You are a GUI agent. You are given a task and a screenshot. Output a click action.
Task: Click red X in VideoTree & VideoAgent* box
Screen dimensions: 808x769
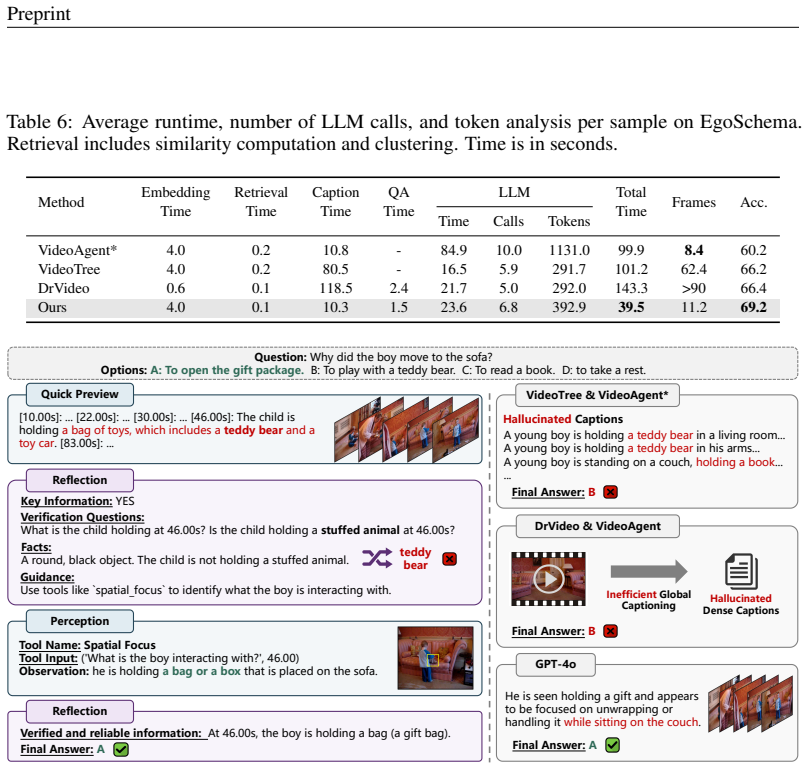pyautogui.click(x=610, y=492)
